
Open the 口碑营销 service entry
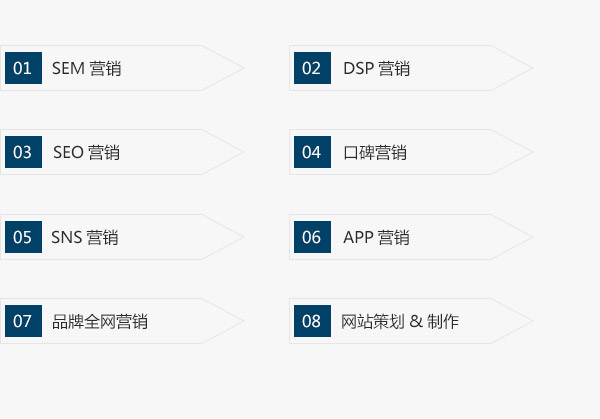375,152
